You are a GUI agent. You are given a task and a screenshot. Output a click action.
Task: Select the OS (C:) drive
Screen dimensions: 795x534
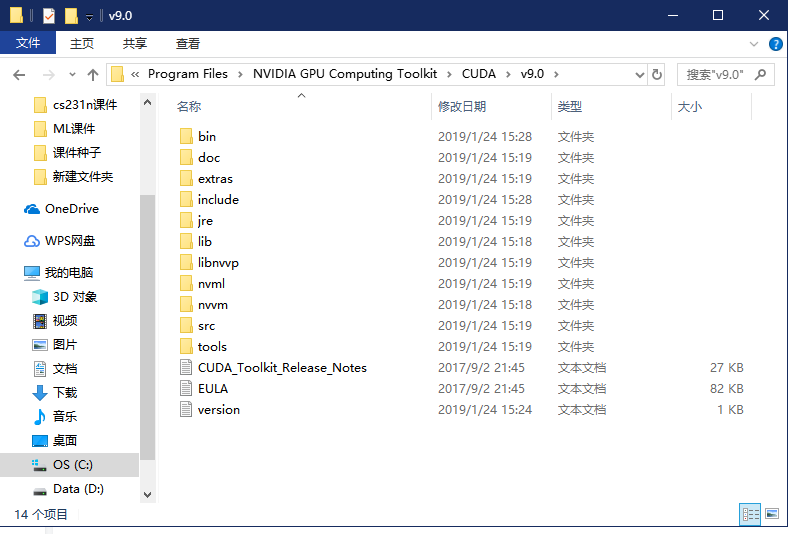pyautogui.click(x=69, y=465)
